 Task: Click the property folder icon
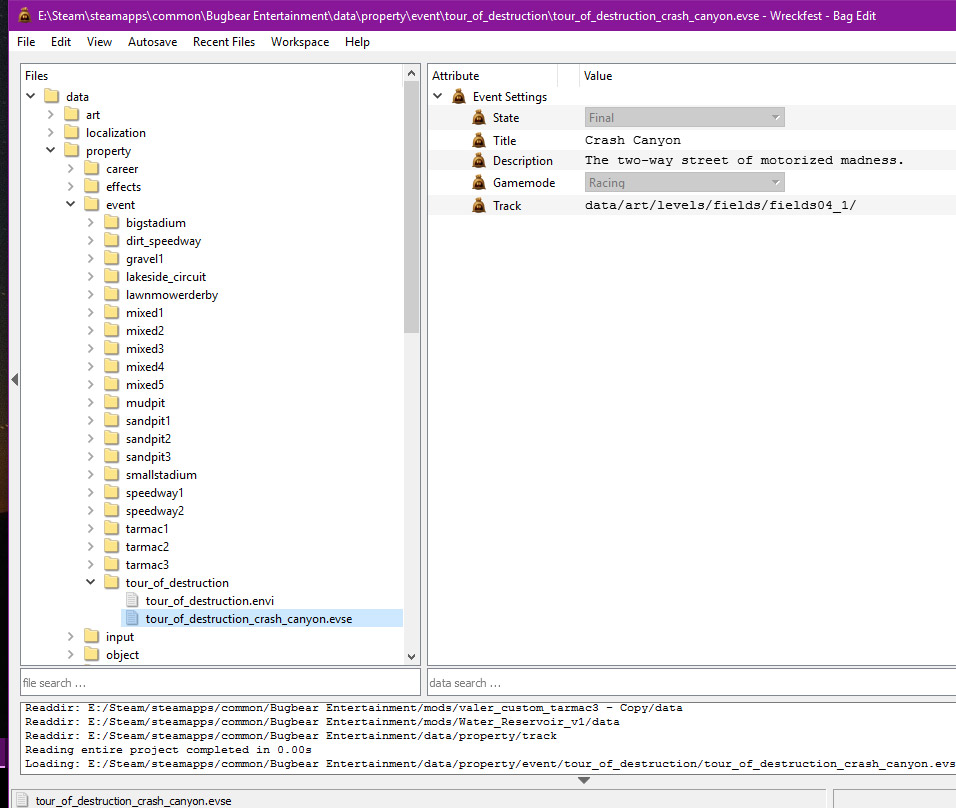coord(71,151)
